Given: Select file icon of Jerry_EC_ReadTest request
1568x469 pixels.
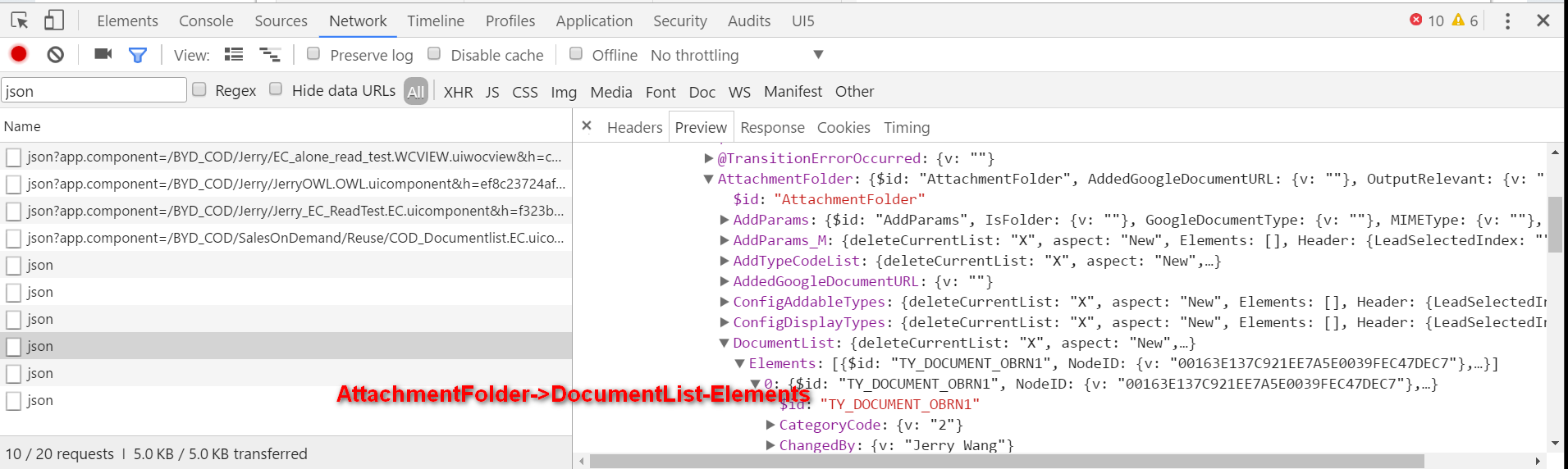Looking at the screenshot, I should [x=13, y=212].
